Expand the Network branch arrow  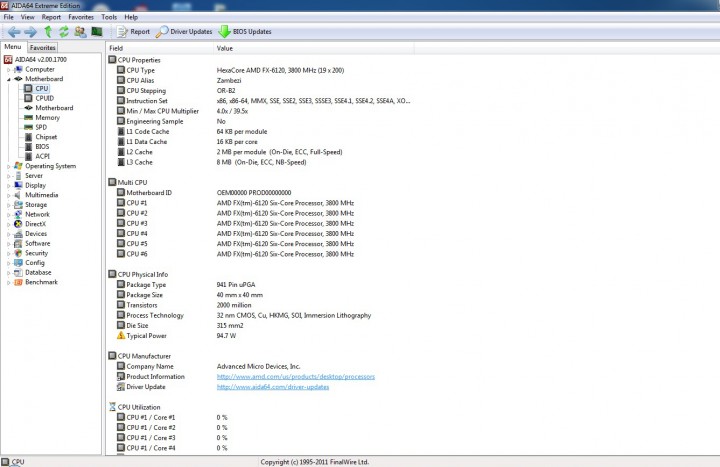tap(8, 214)
